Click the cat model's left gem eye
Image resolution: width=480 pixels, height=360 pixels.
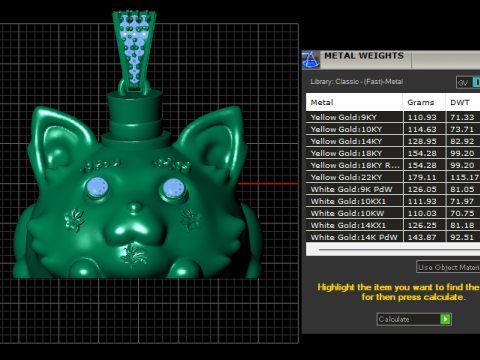(x=97, y=188)
